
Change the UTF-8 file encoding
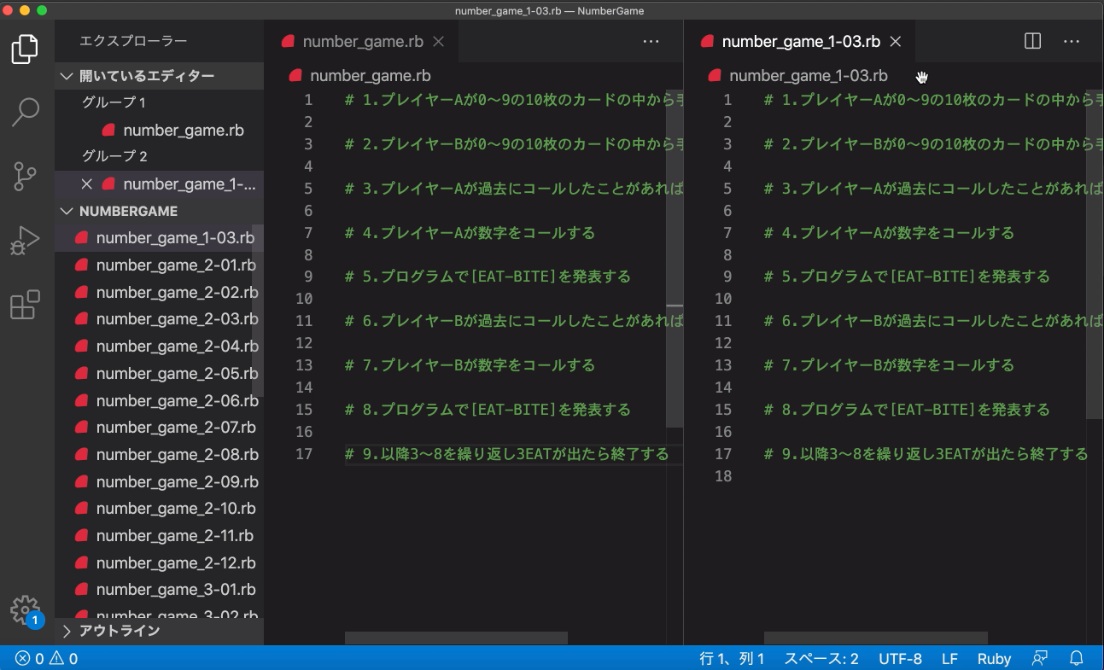(900, 659)
